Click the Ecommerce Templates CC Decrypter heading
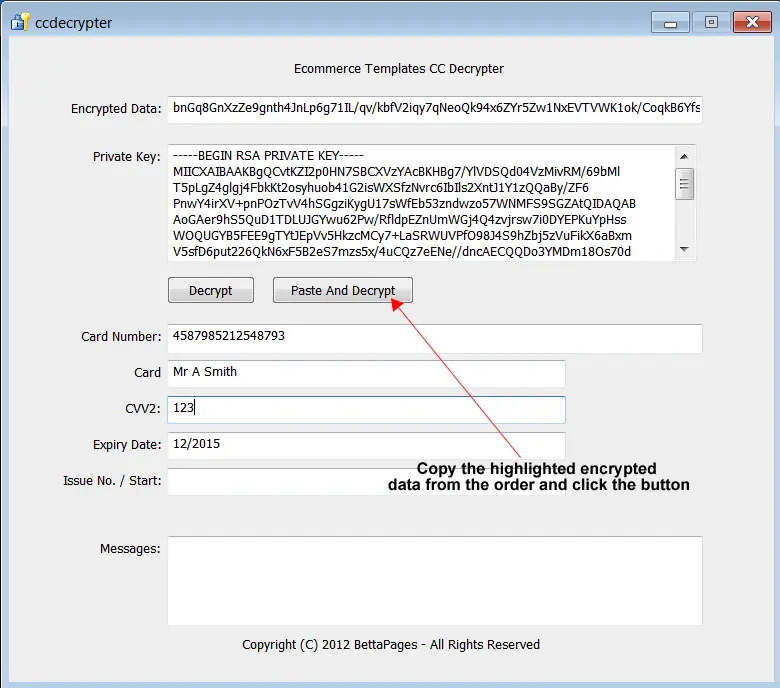The height and width of the screenshot is (688, 780). point(398,69)
